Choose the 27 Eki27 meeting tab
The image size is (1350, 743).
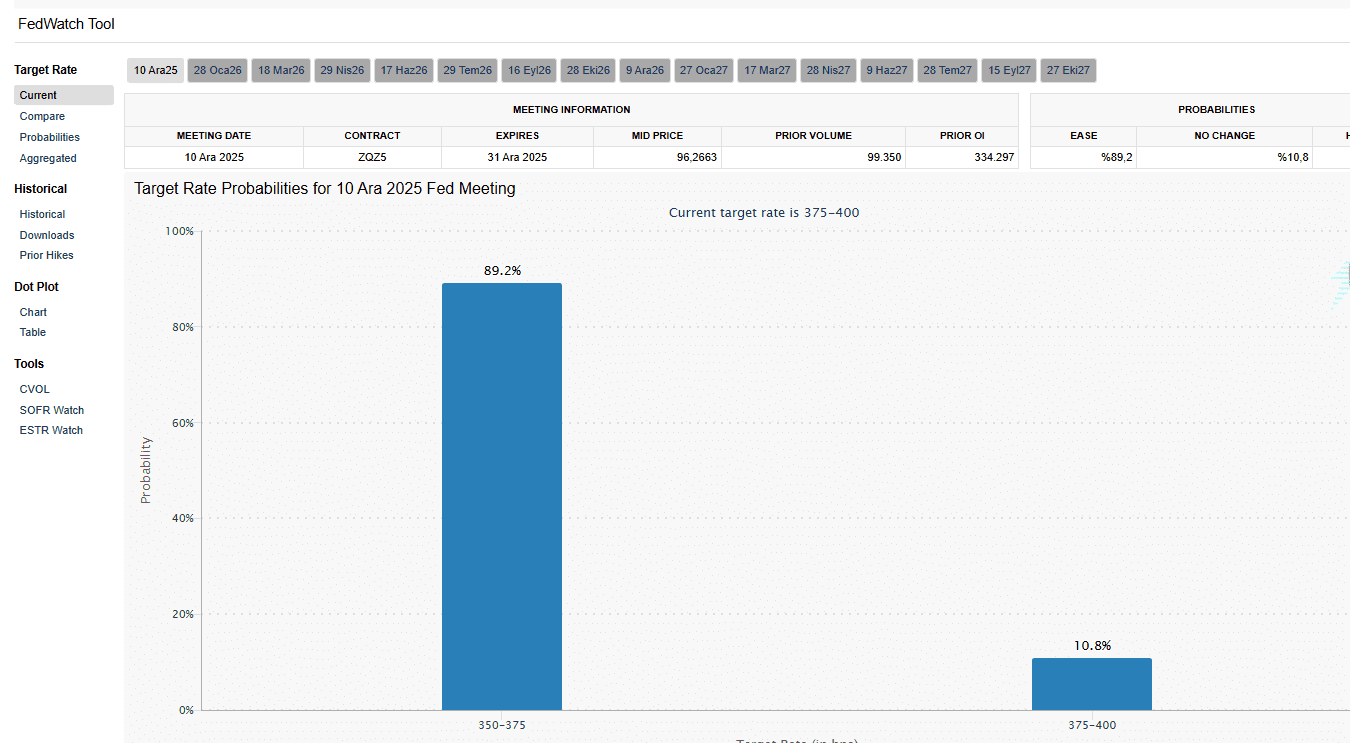coord(1068,71)
